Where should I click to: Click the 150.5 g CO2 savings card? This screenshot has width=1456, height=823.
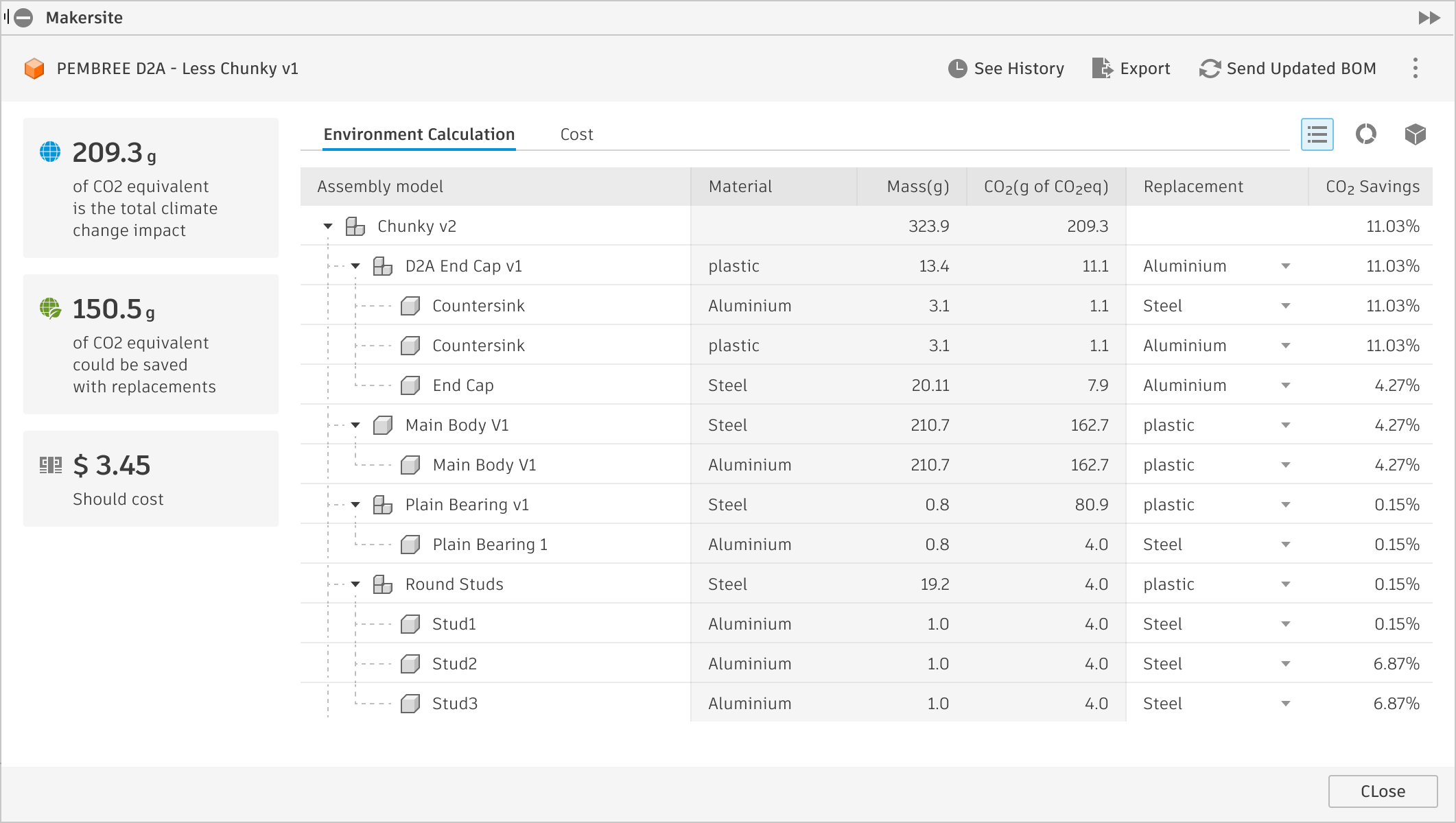[151, 344]
